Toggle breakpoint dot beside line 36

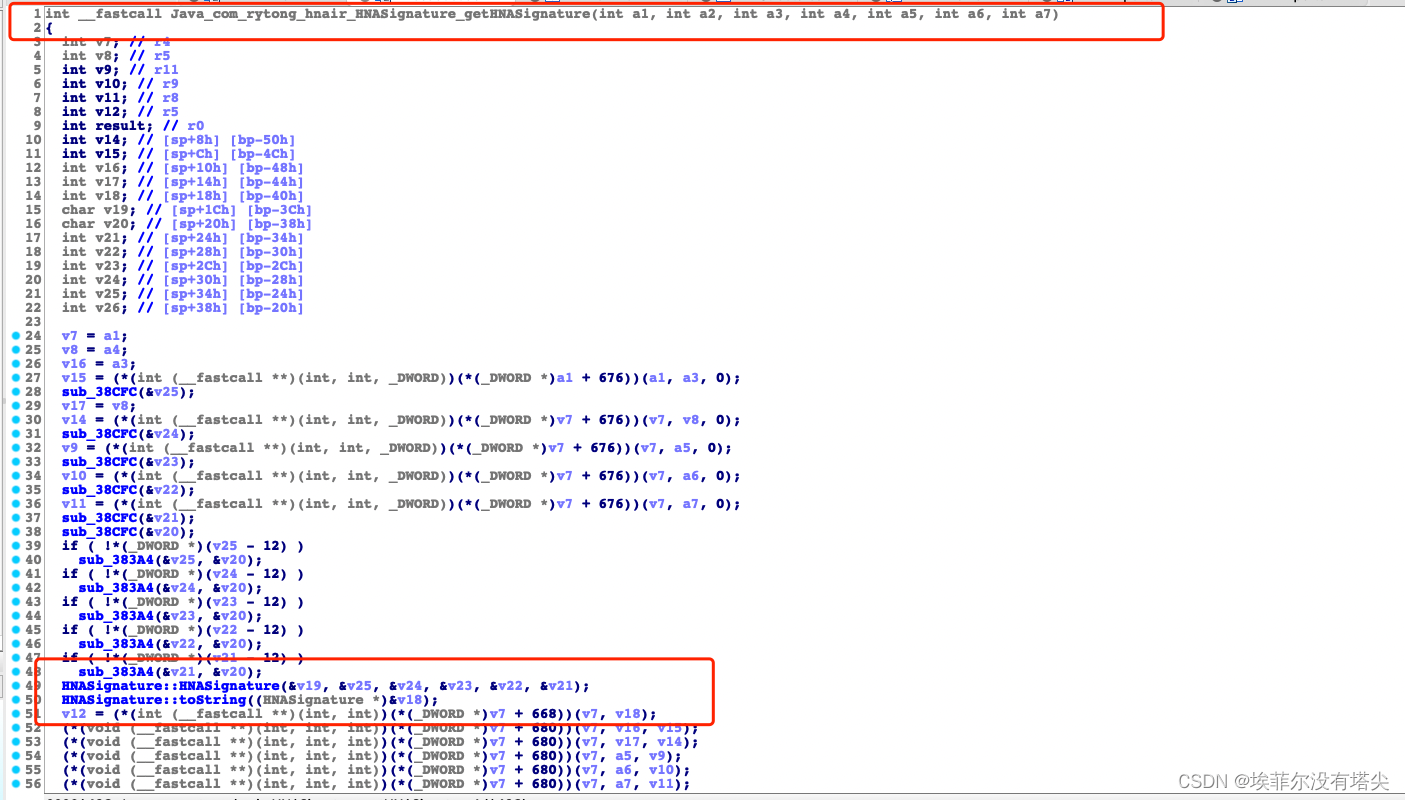click(15, 504)
